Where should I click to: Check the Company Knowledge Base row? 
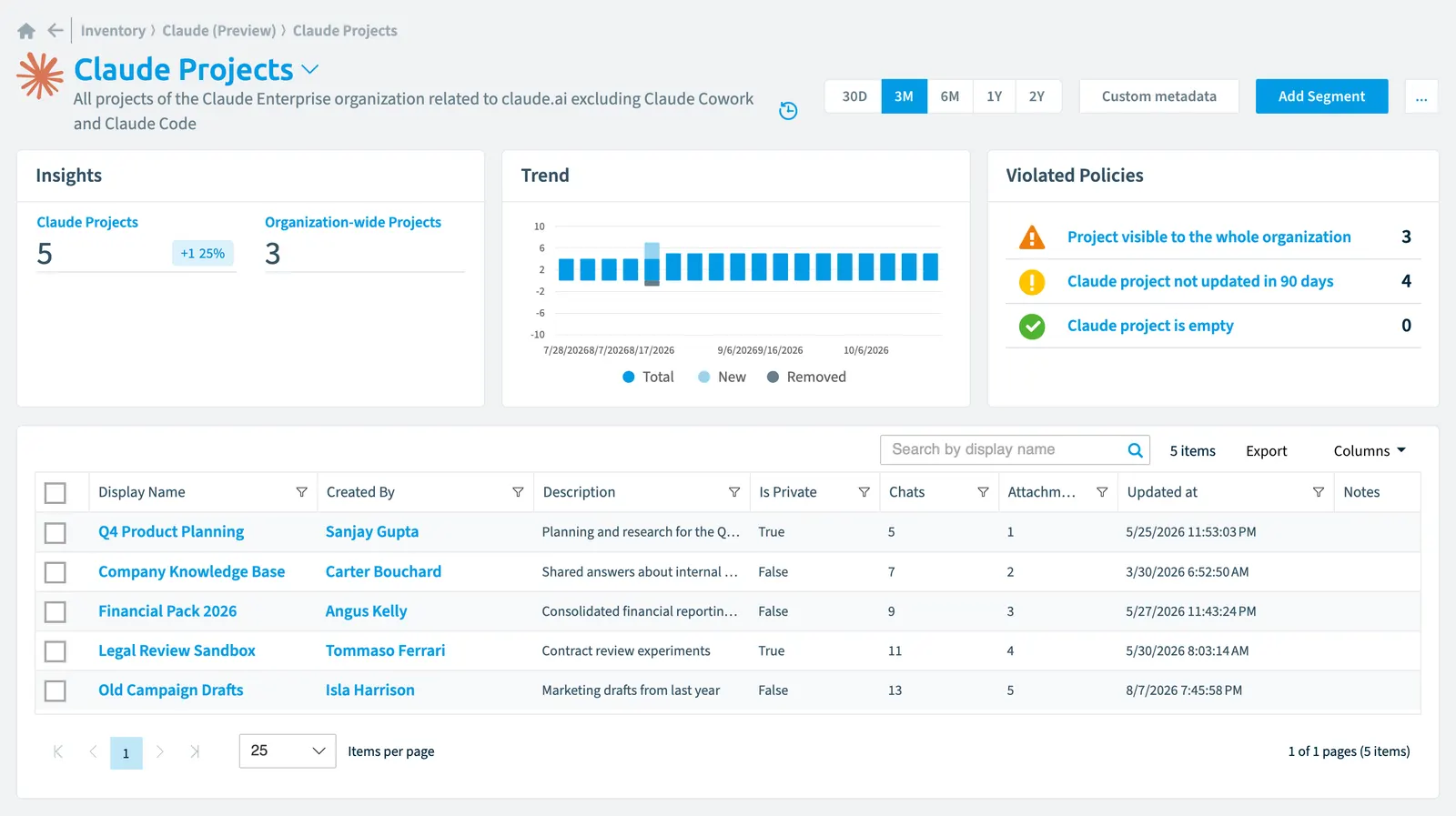click(x=56, y=572)
